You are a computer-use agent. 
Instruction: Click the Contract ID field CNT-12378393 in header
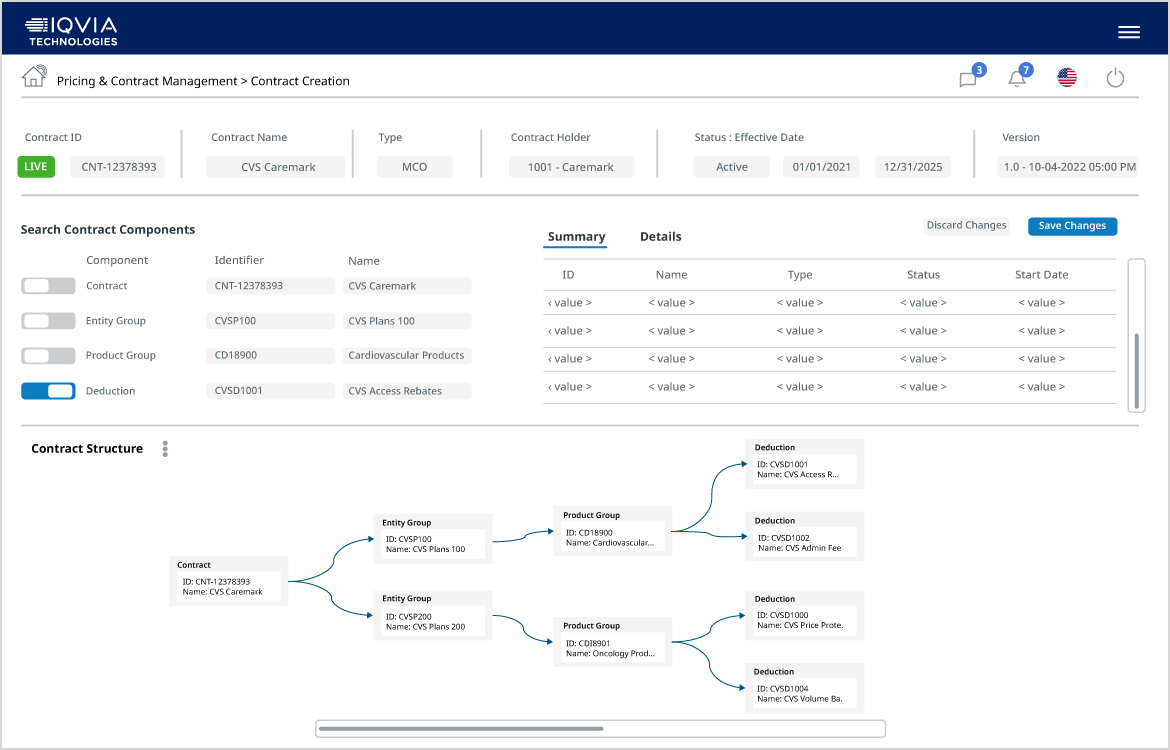[118, 167]
